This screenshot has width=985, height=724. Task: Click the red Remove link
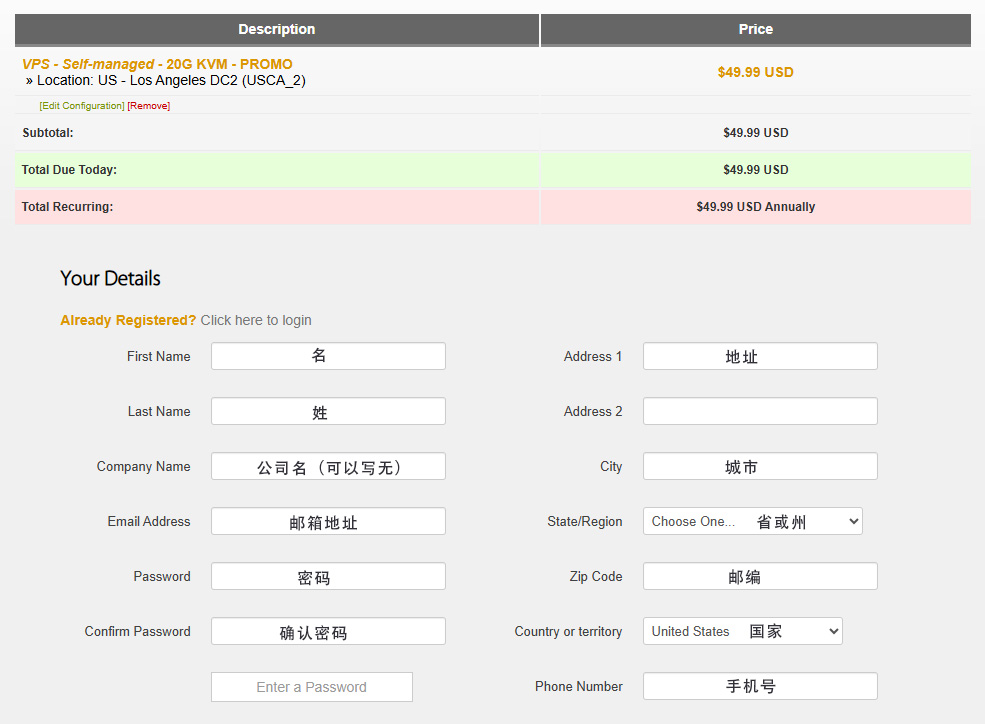click(x=148, y=106)
